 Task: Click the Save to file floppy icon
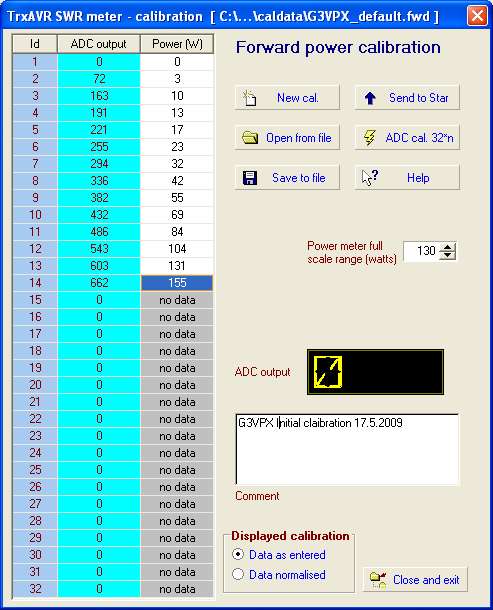coord(250,178)
